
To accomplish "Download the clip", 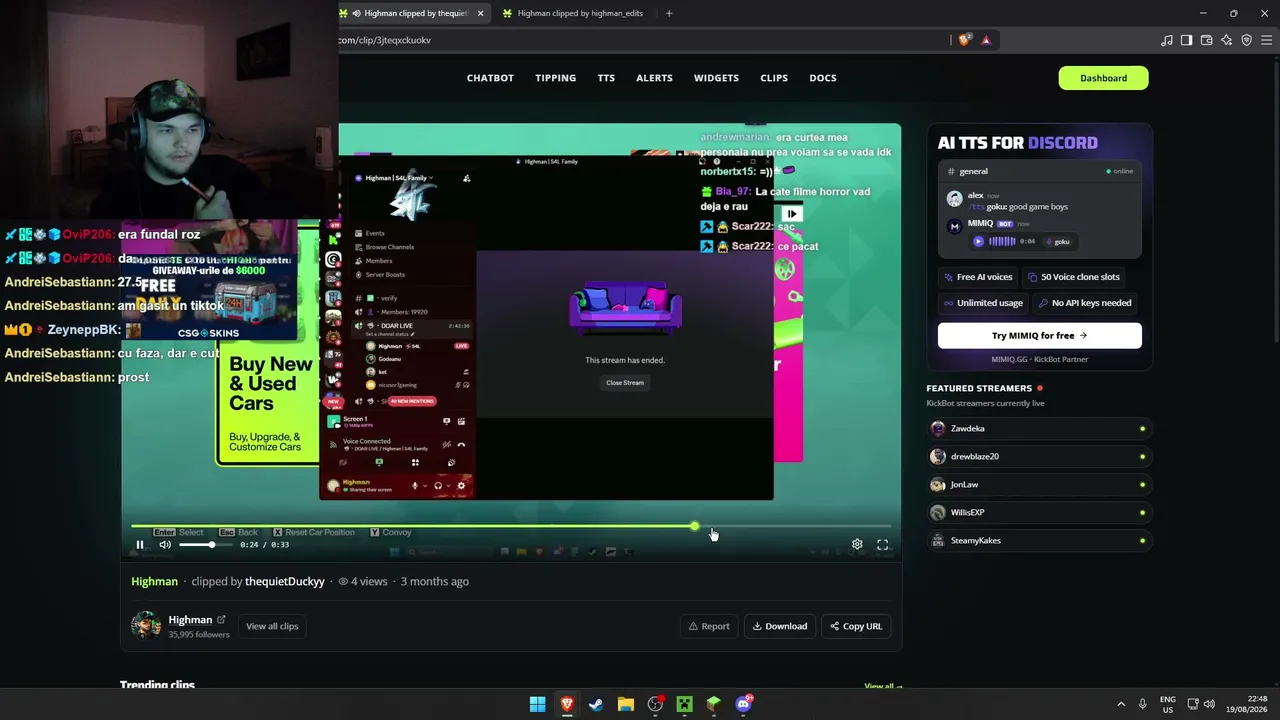I will [779, 626].
